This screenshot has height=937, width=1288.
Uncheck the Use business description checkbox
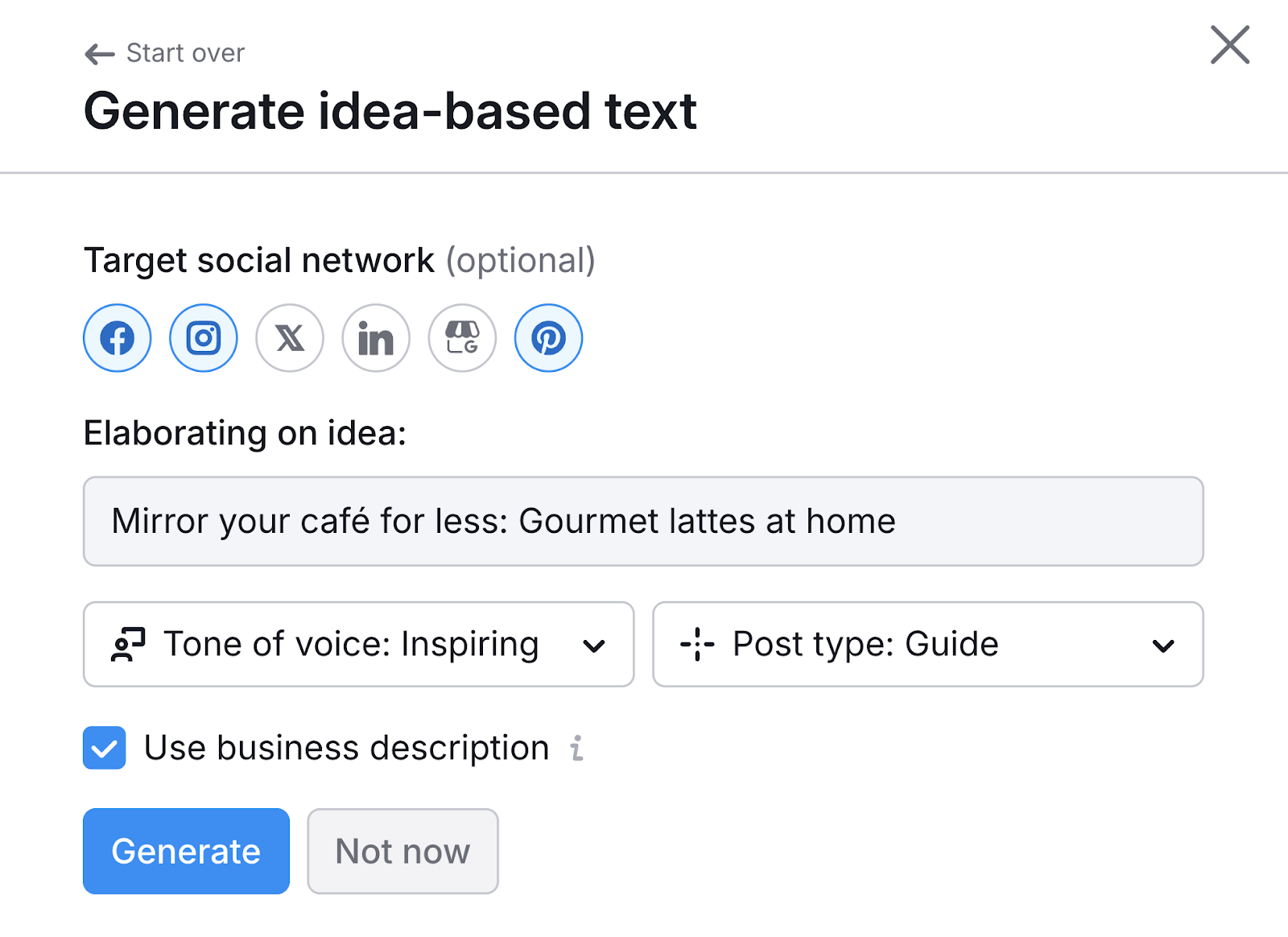pos(104,749)
